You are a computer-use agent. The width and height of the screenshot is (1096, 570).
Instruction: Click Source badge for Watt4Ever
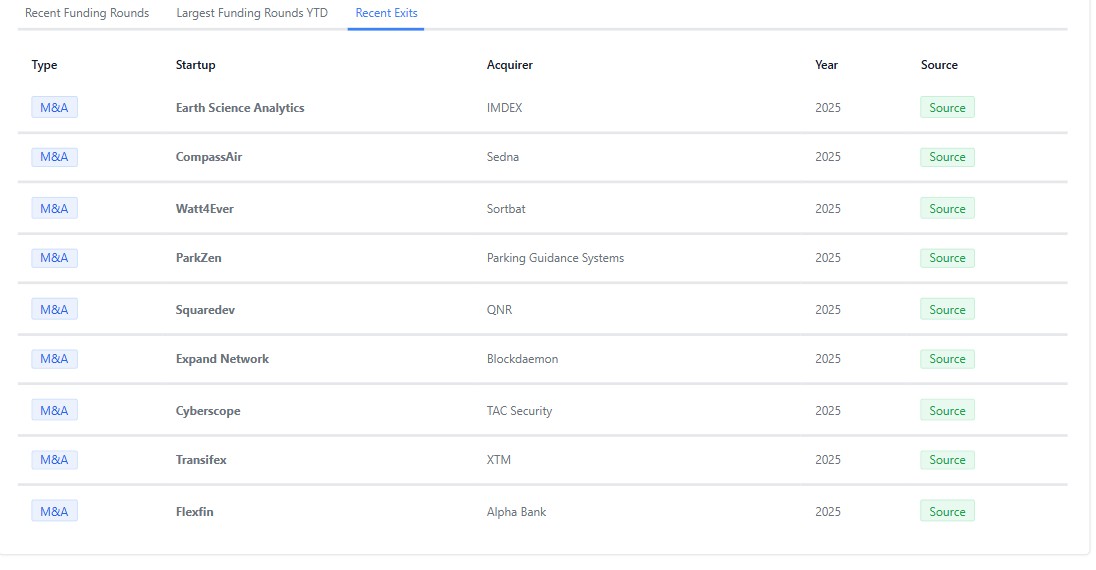tap(947, 208)
